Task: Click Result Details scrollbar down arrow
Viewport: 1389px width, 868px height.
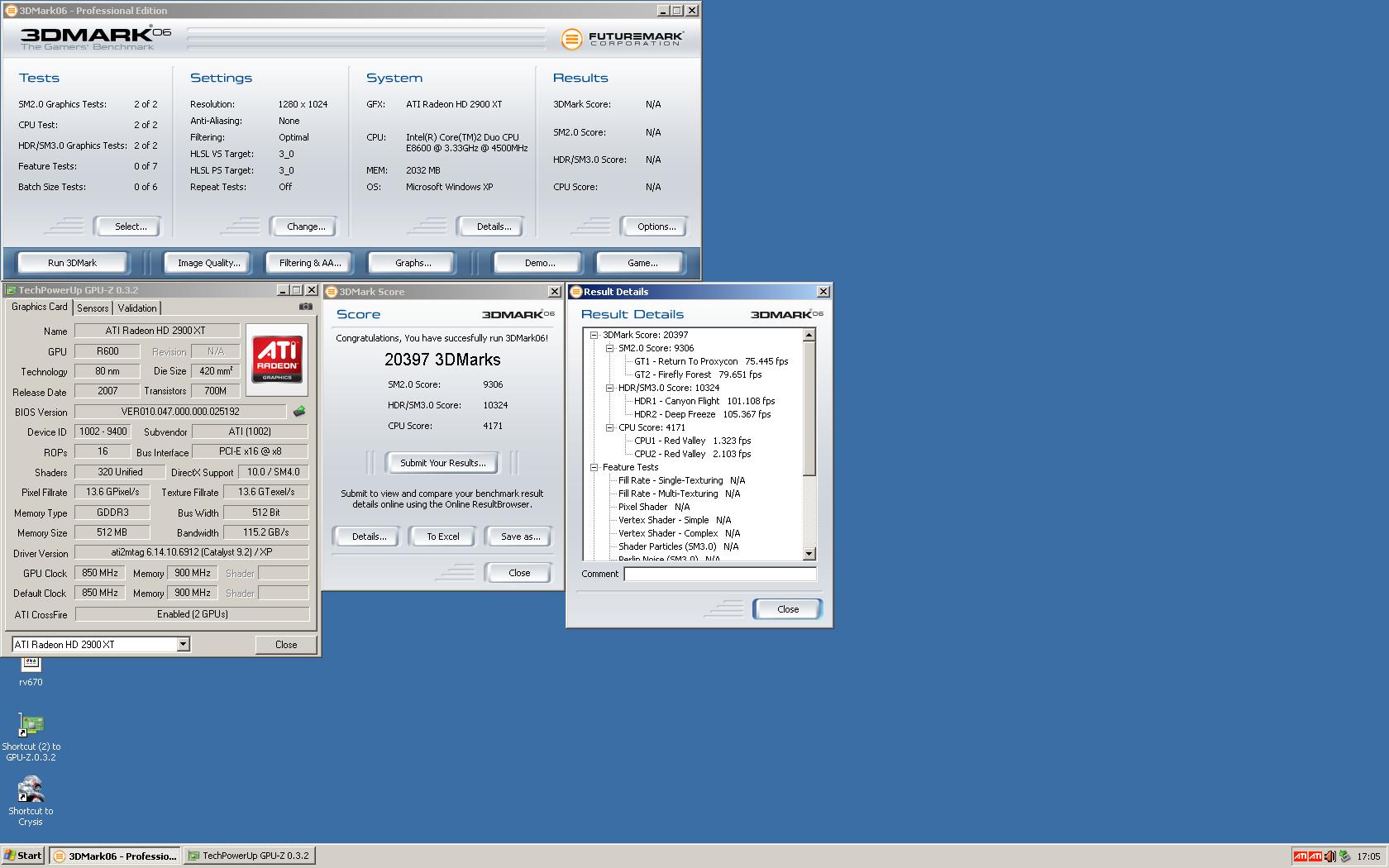Action: point(809,554)
